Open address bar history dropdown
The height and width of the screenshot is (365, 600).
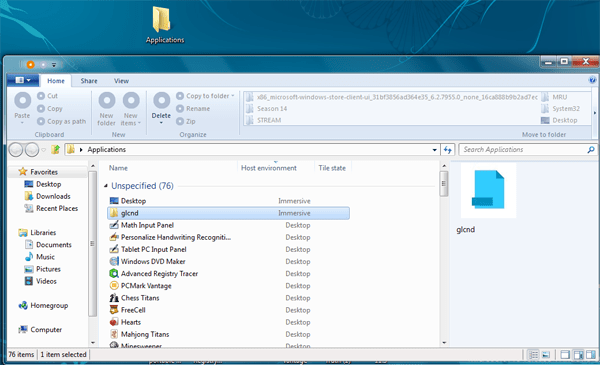point(434,150)
